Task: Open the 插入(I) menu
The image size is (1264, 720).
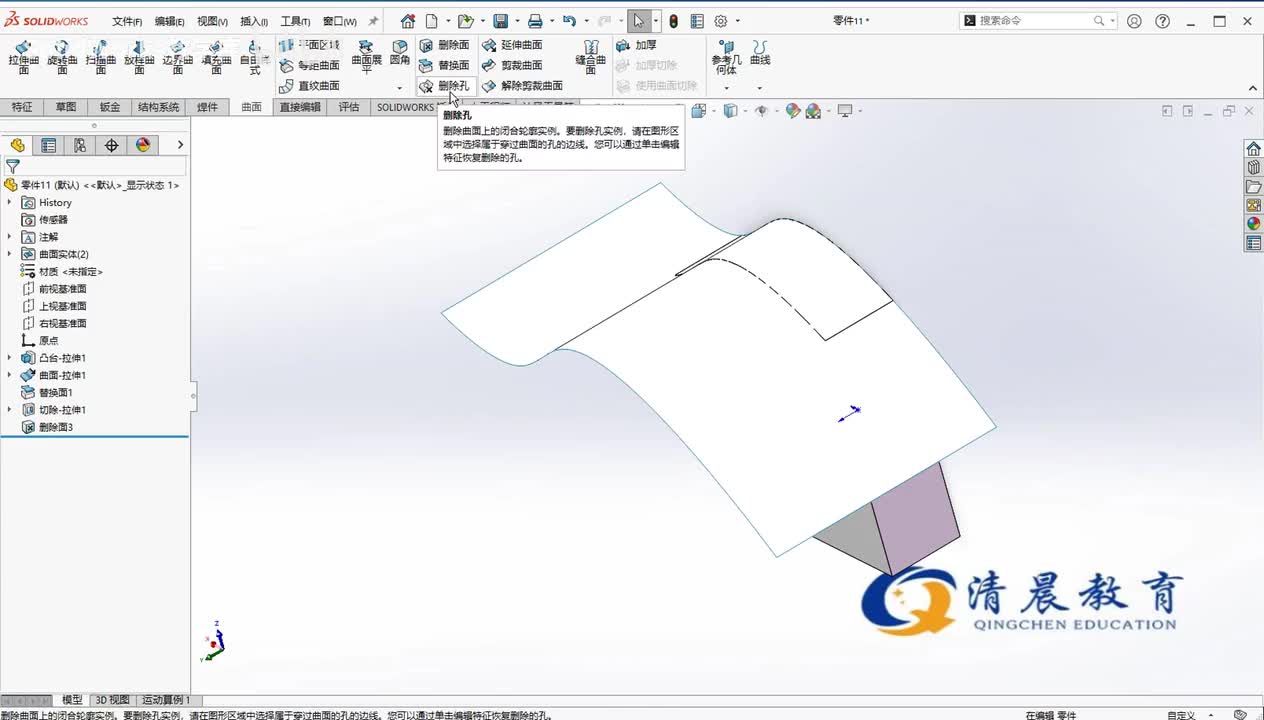Action: pyautogui.click(x=254, y=21)
